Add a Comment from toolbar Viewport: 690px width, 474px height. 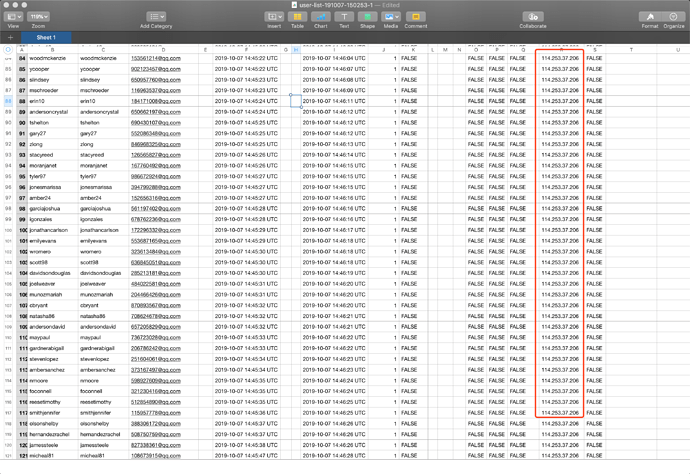[x=415, y=17]
